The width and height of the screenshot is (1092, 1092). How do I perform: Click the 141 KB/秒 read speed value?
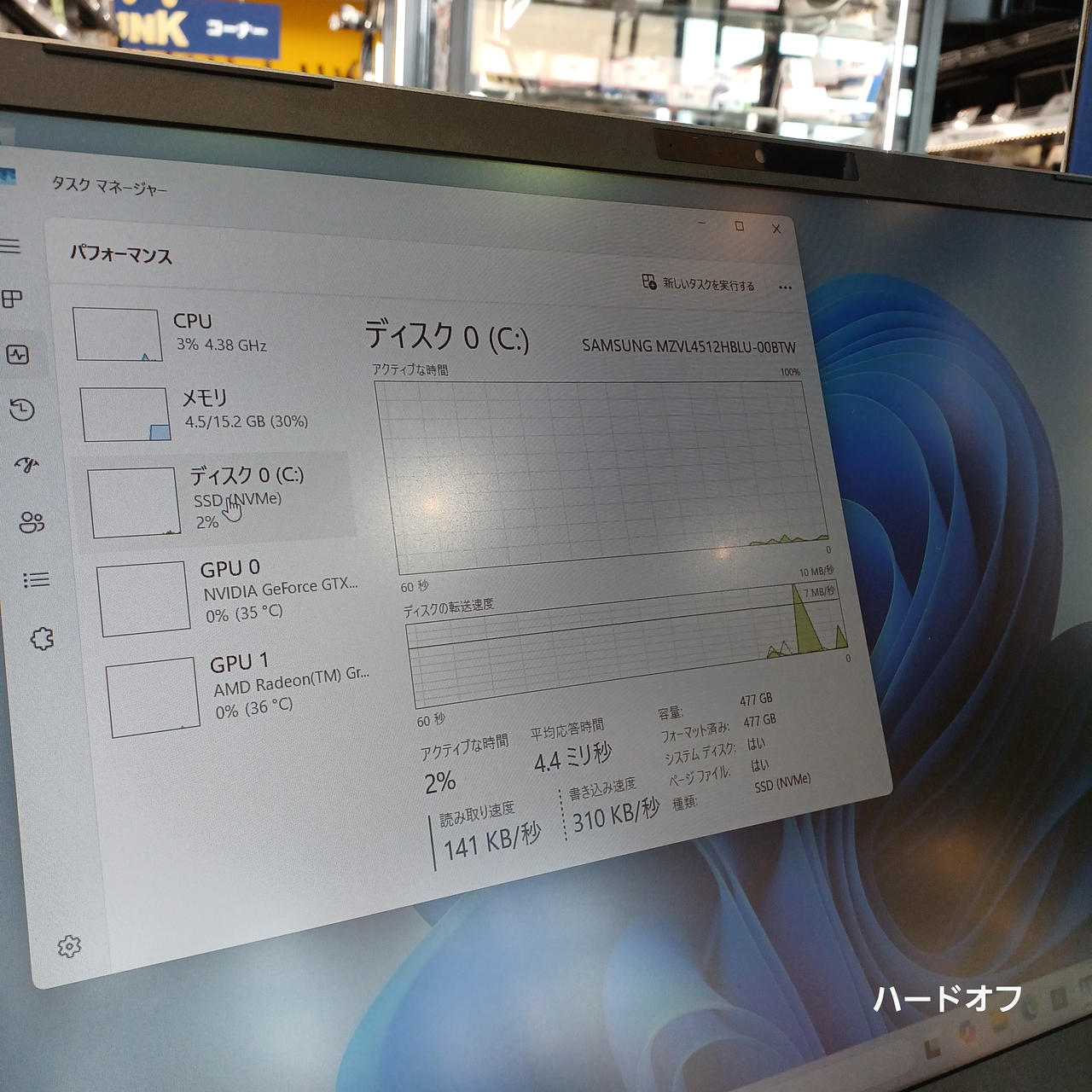pyautogui.click(x=492, y=840)
